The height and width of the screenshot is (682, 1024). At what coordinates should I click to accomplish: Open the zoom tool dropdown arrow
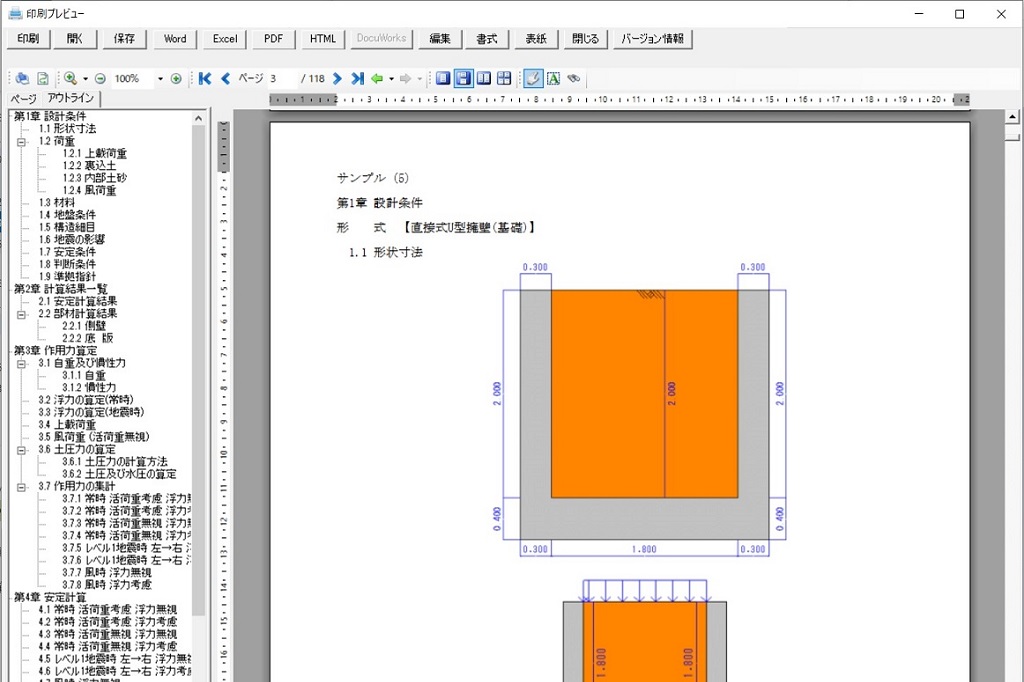(86, 79)
